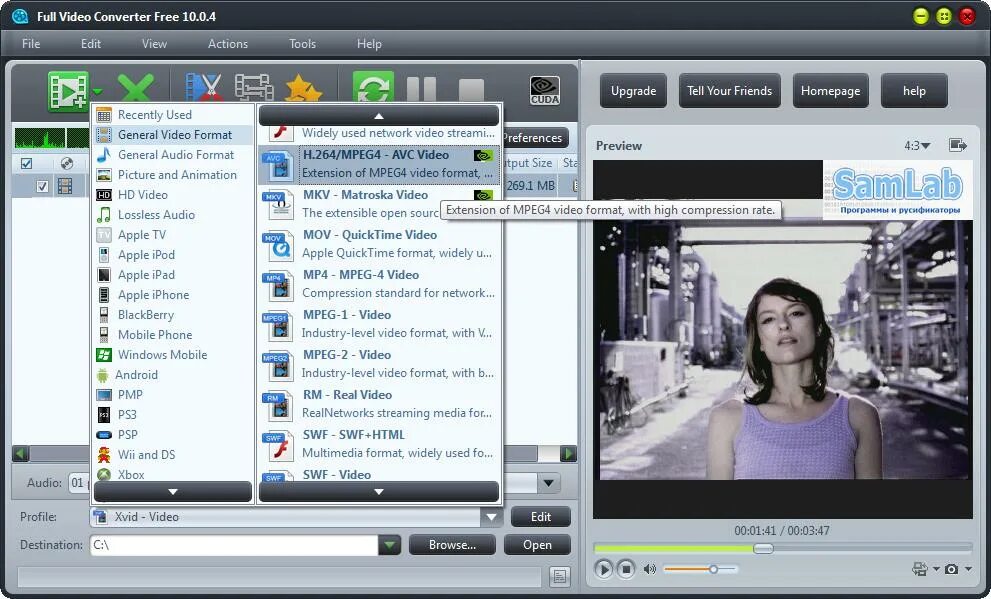Select PS3 category
This screenshot has width=991, height=599.
[x=173, y=414]
